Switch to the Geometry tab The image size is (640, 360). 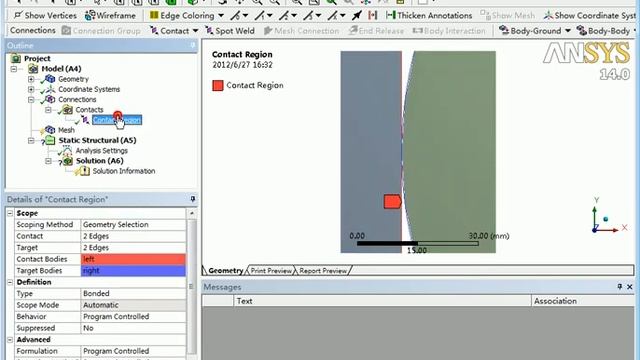(x=225, y=271)
